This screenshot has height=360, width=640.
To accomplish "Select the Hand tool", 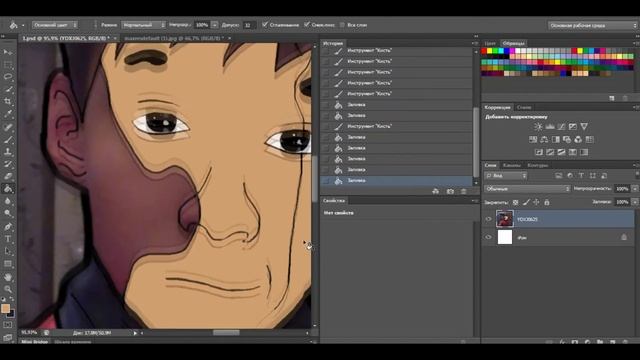I will coord(8,277).
